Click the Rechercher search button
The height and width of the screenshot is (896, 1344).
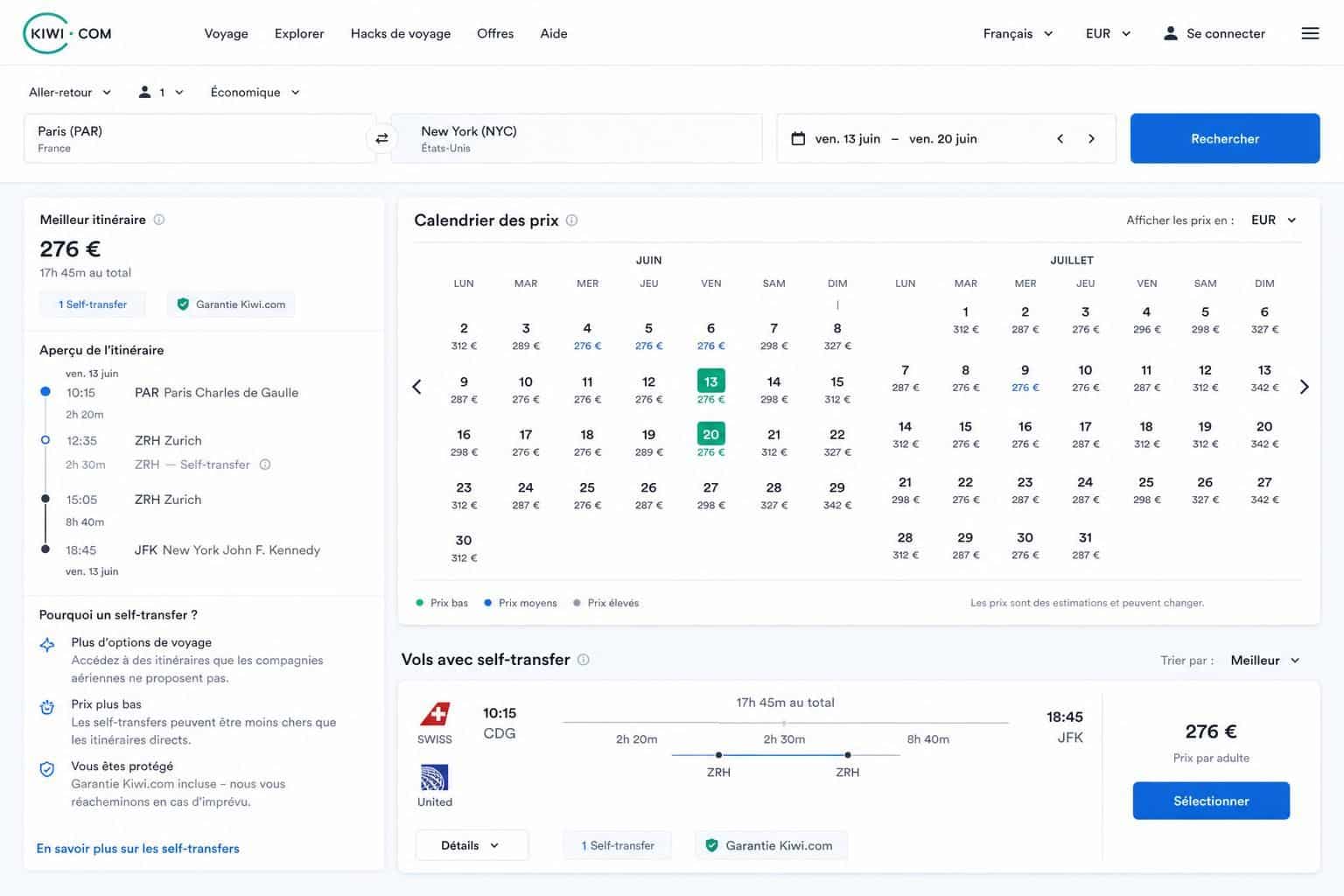click(1225, 138)
